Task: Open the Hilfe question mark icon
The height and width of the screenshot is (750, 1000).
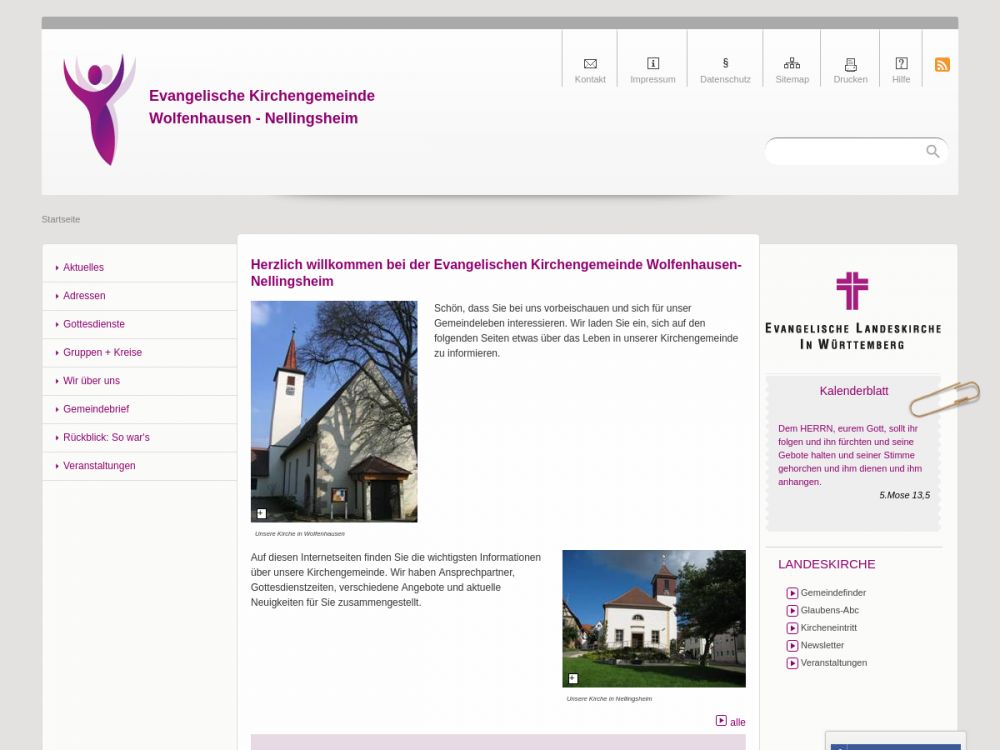Action: (901, 64)
